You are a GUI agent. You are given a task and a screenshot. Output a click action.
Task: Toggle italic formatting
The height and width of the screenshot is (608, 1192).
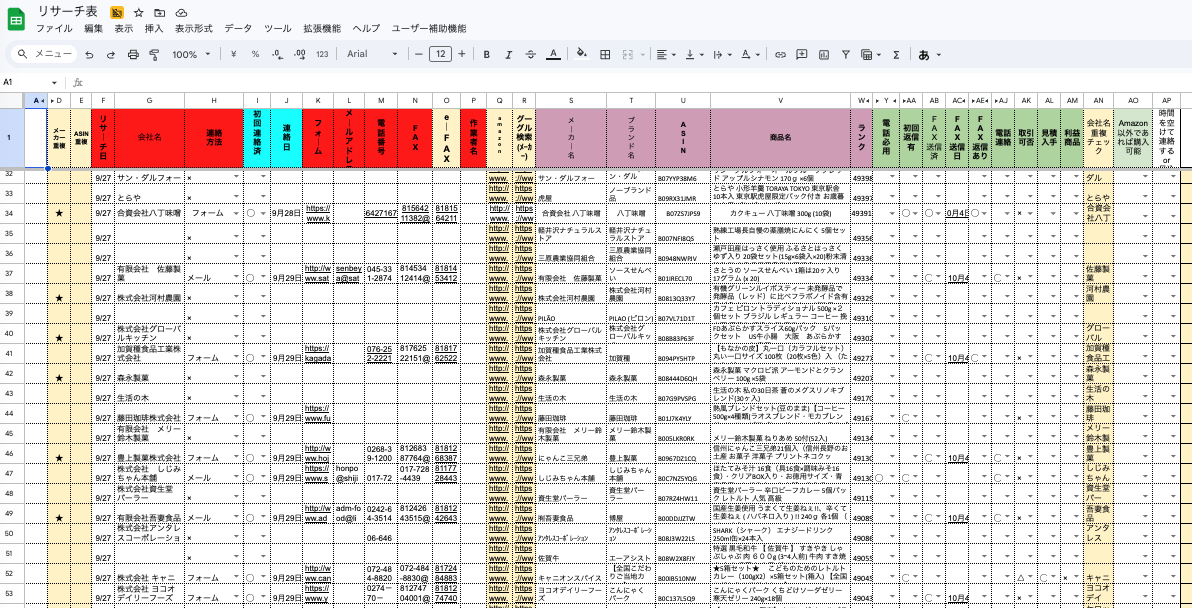coord(509,55)
